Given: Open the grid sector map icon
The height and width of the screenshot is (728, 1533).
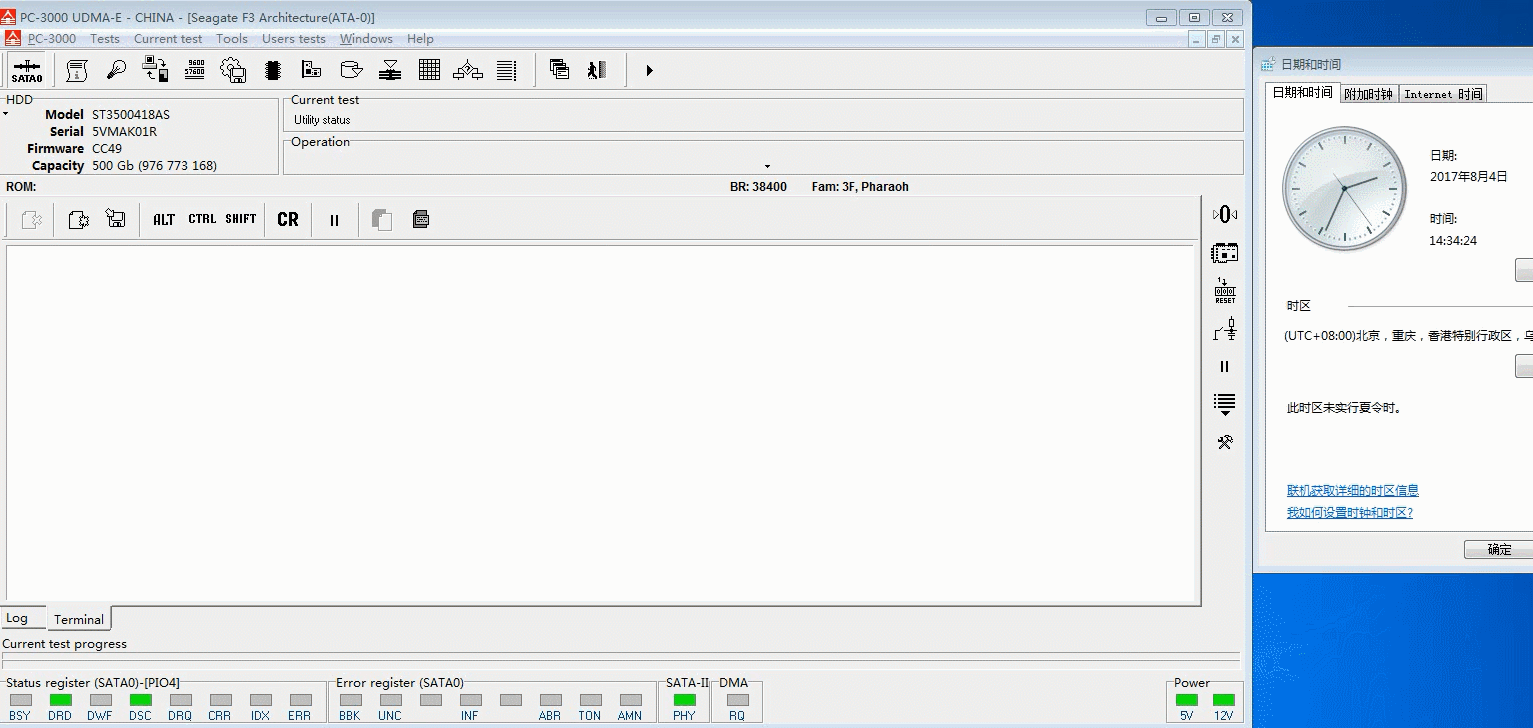Looking at the screenshot, I should tap(429, 70).
